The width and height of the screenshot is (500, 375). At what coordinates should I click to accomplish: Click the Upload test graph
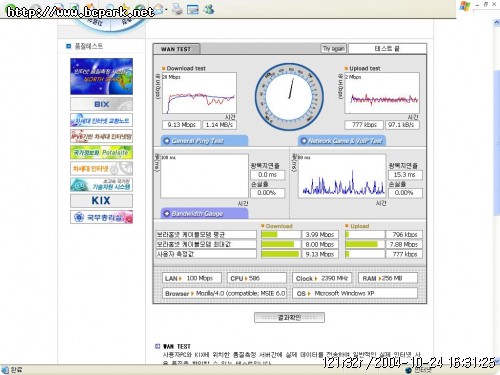pyautogui.click(x=382, y=93)
